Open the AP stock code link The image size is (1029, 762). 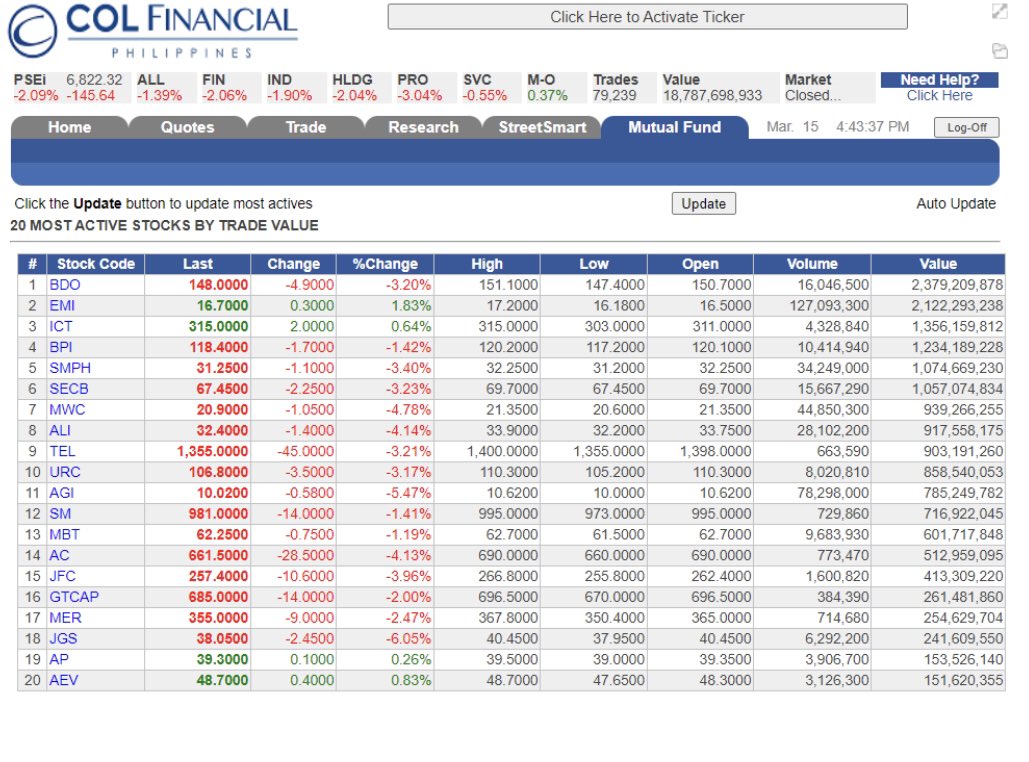59,660
